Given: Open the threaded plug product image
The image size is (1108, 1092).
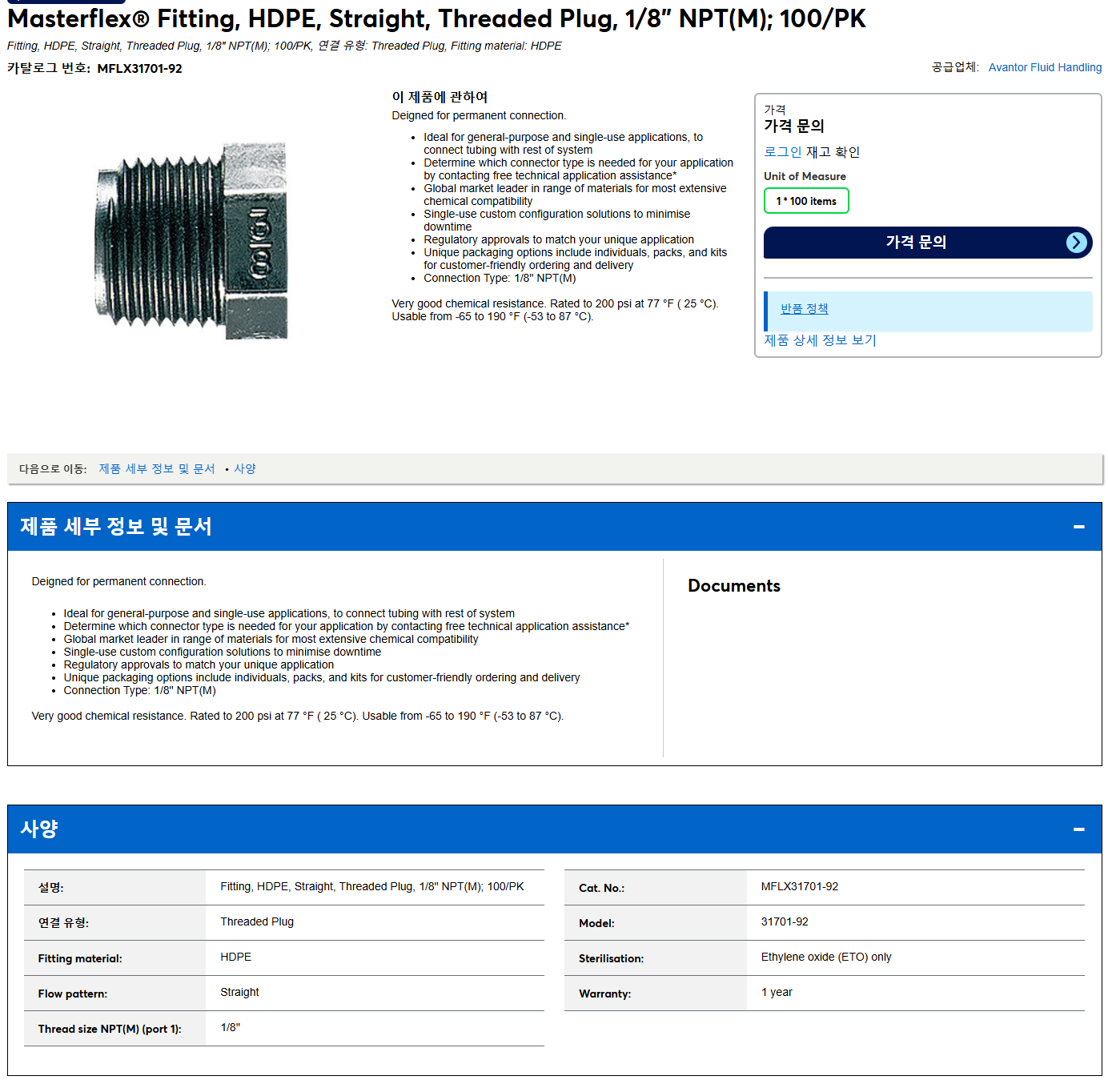Looking at the screenshot, I should 191,242.
